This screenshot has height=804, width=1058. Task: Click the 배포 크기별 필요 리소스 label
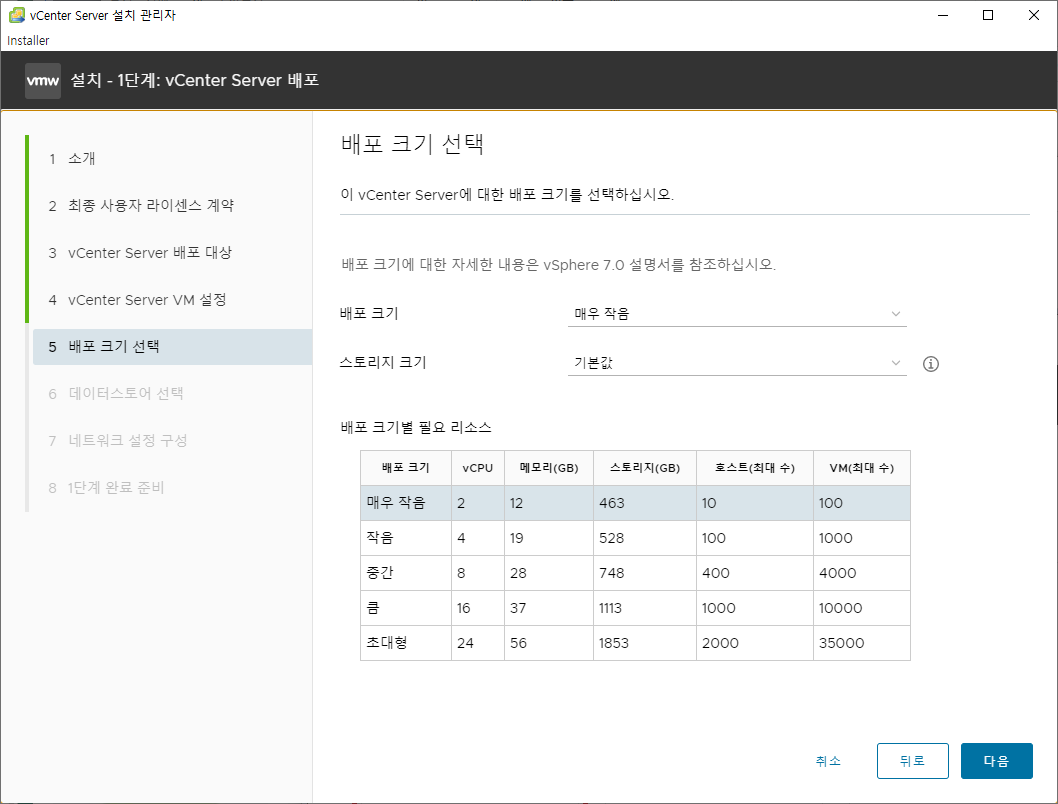pos(416,428)
